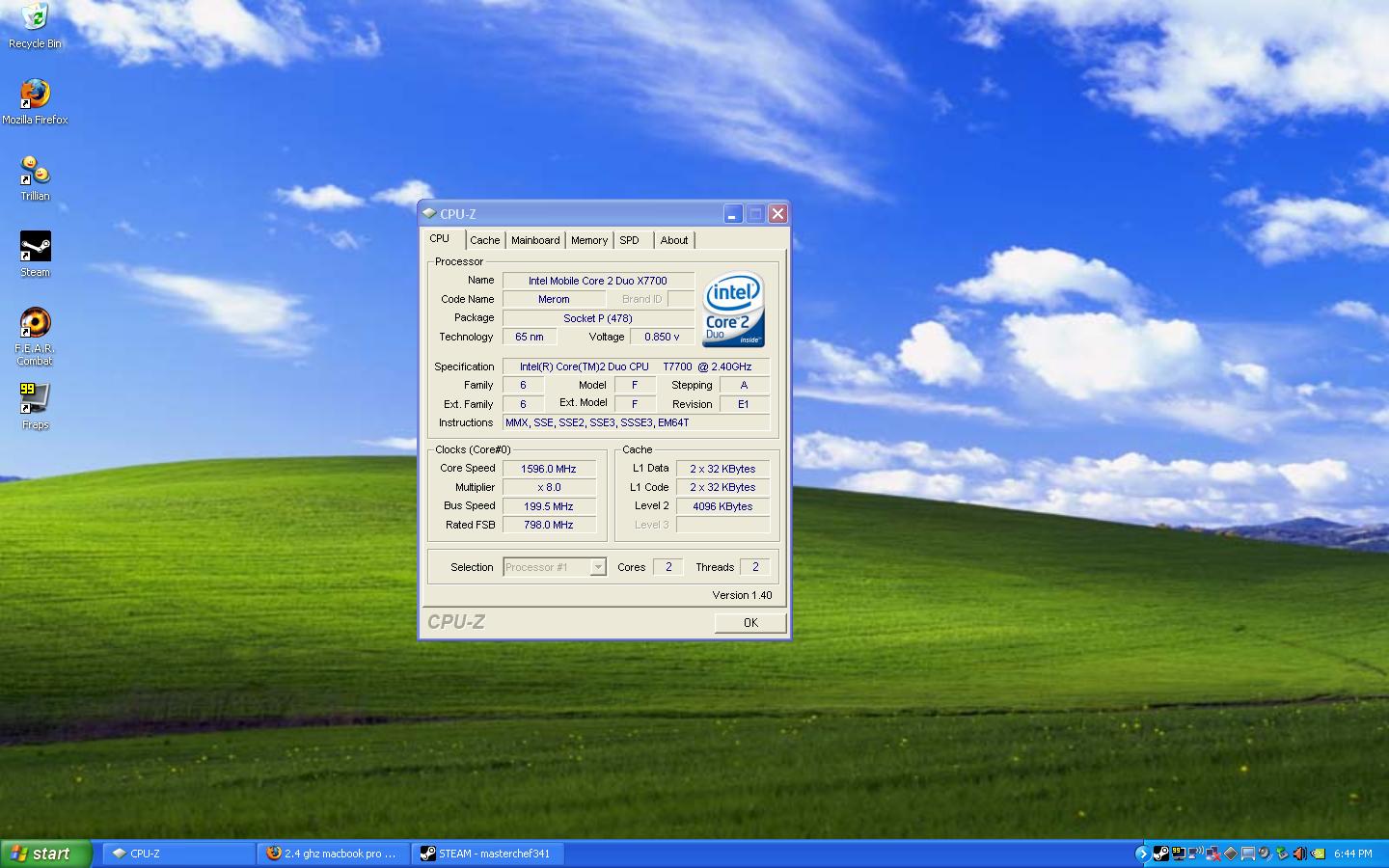Click the disconnected network tray icon
This screenshot has width=1389, height=868.
1213,854
